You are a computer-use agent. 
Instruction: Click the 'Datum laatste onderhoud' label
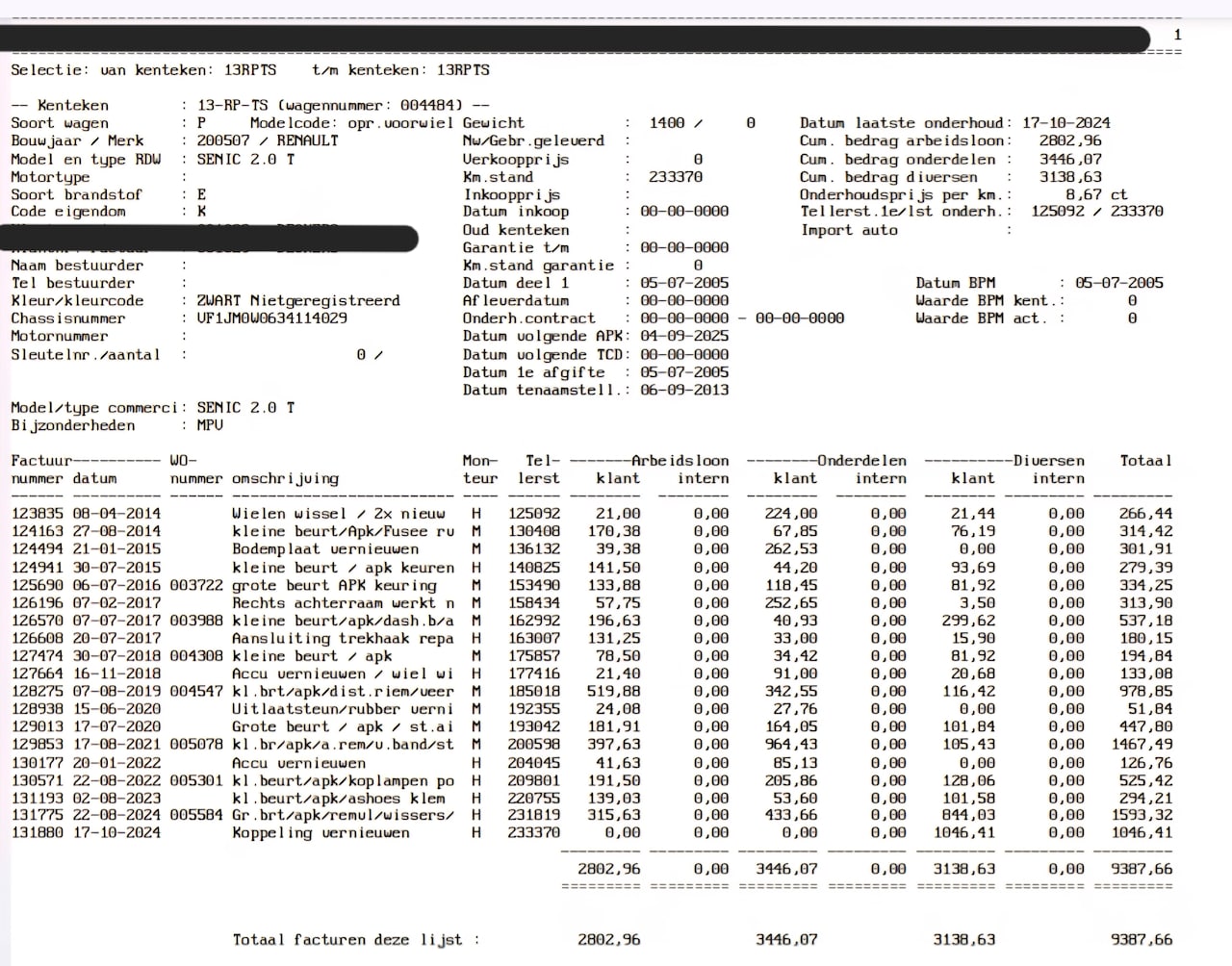click(x=905, y=123)
